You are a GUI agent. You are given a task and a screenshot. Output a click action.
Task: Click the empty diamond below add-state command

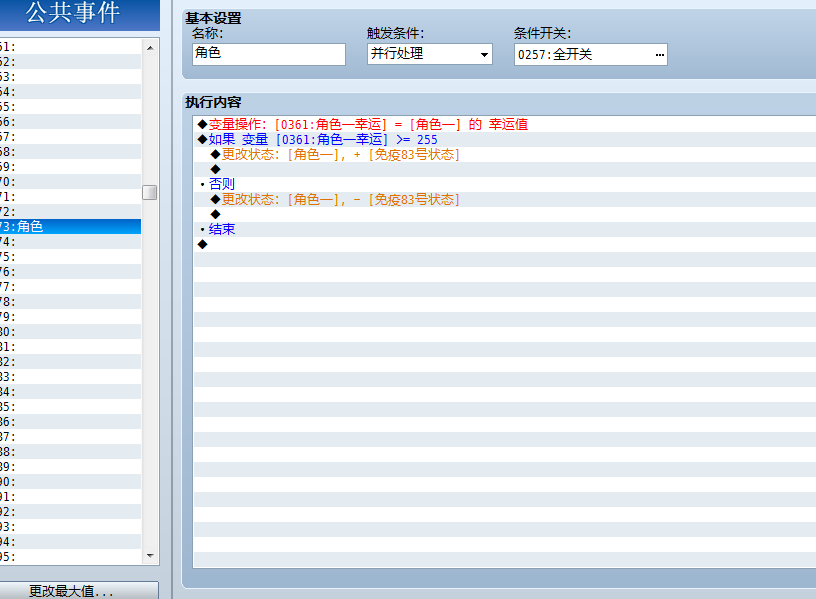pos(215,169)
